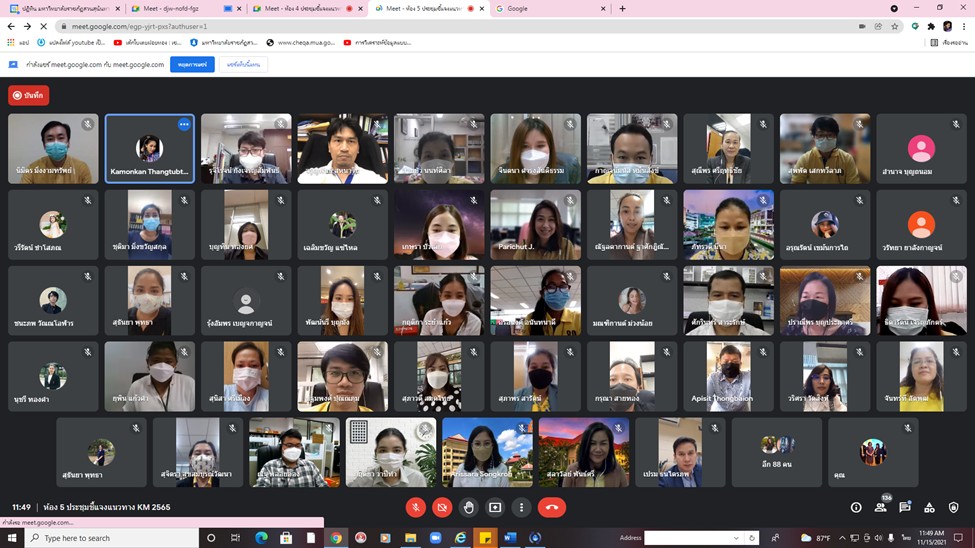Open the chat panel icon
Viewport: 975px width, 548px height.
pos(905,507)
